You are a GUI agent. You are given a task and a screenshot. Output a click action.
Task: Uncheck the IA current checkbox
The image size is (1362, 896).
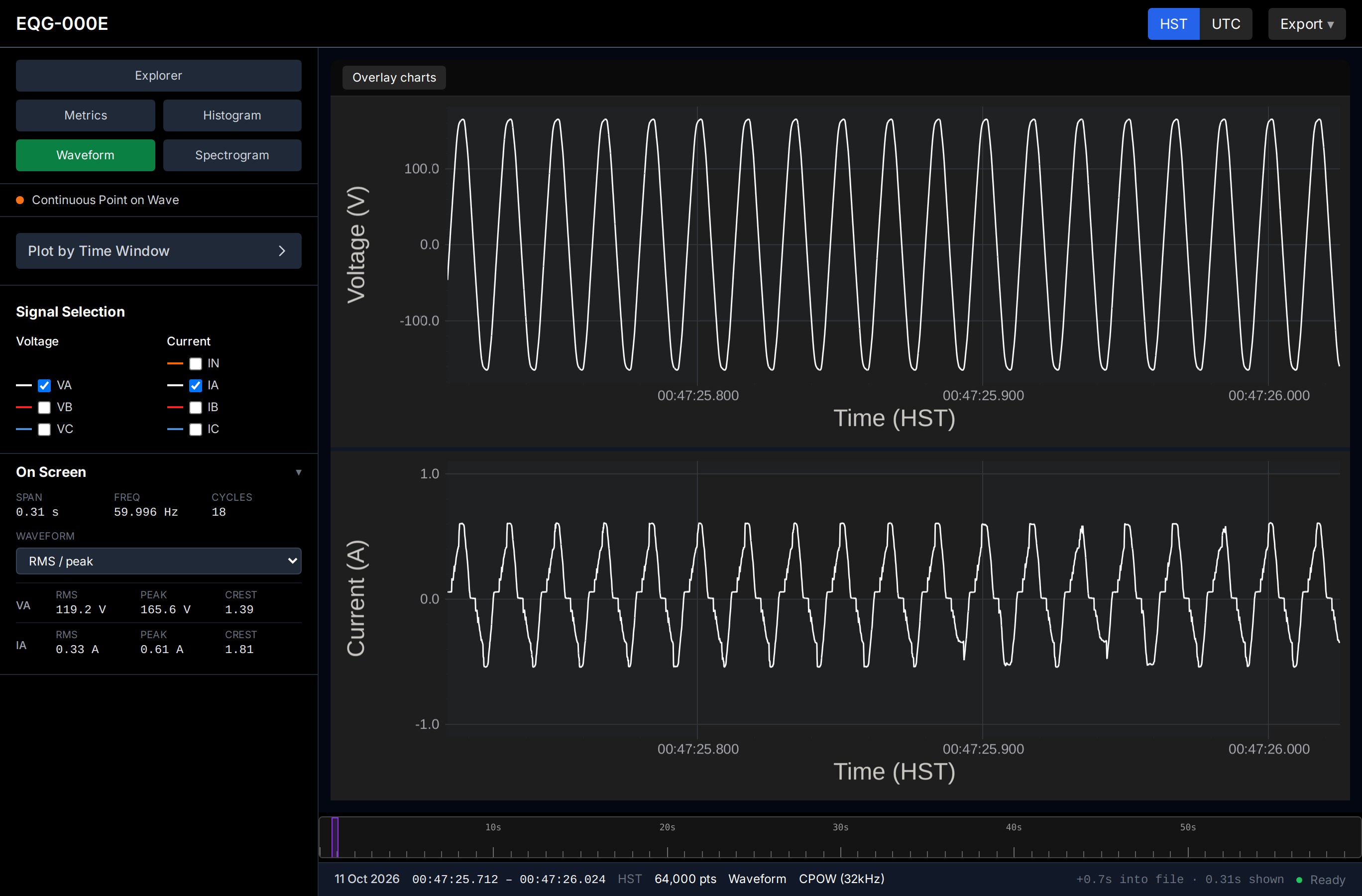pos(195,386)
